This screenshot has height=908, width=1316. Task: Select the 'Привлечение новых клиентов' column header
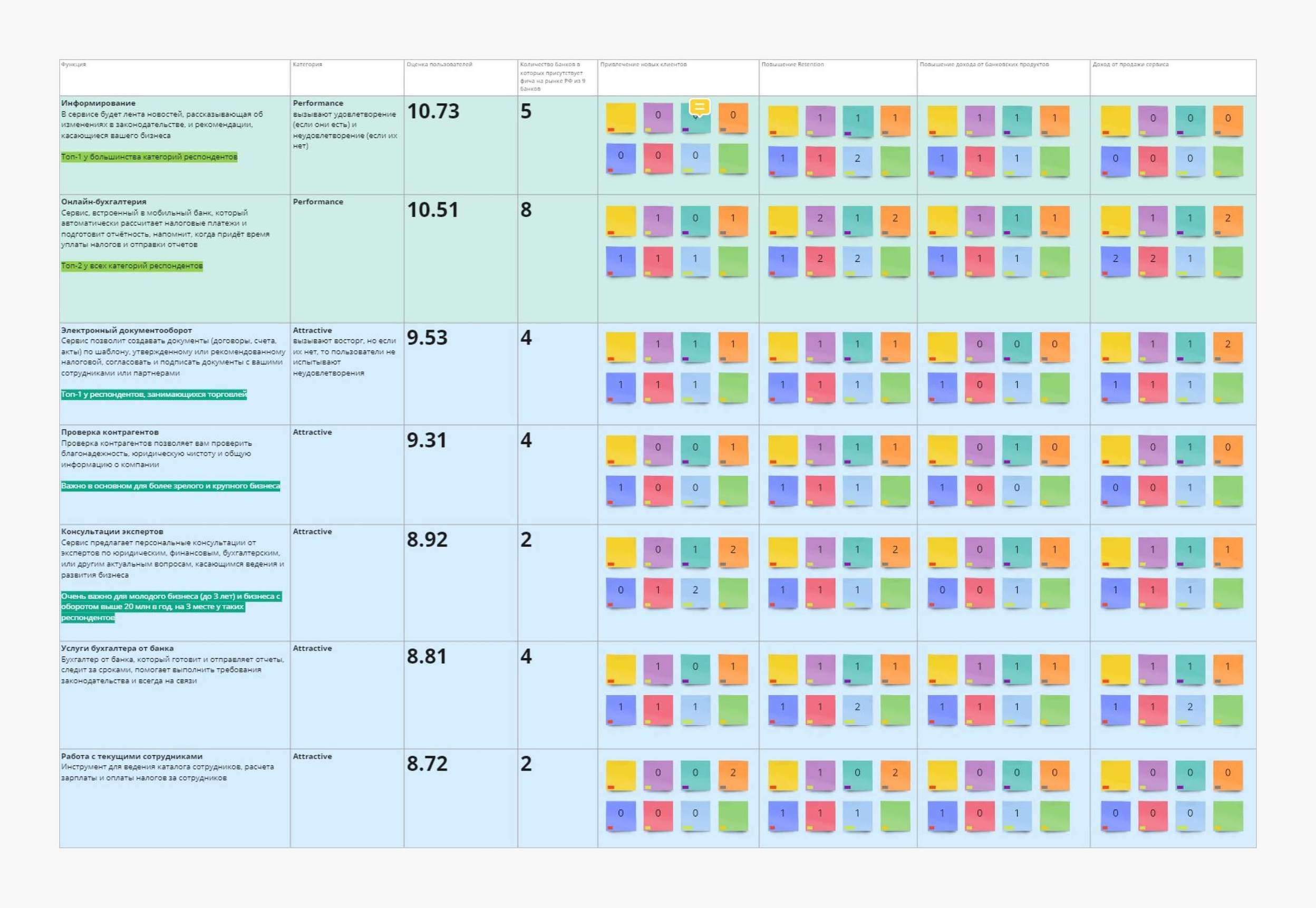tap(643, 64)
